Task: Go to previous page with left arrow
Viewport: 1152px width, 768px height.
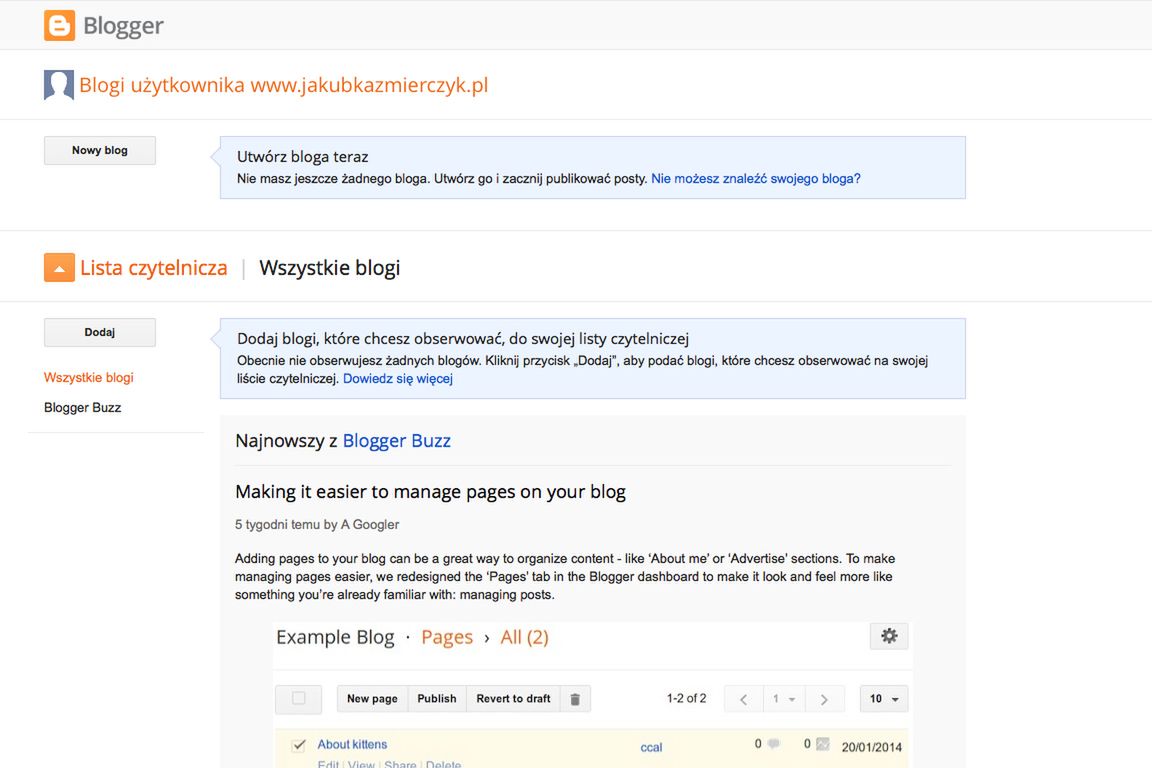Action: tap(744, 699)
